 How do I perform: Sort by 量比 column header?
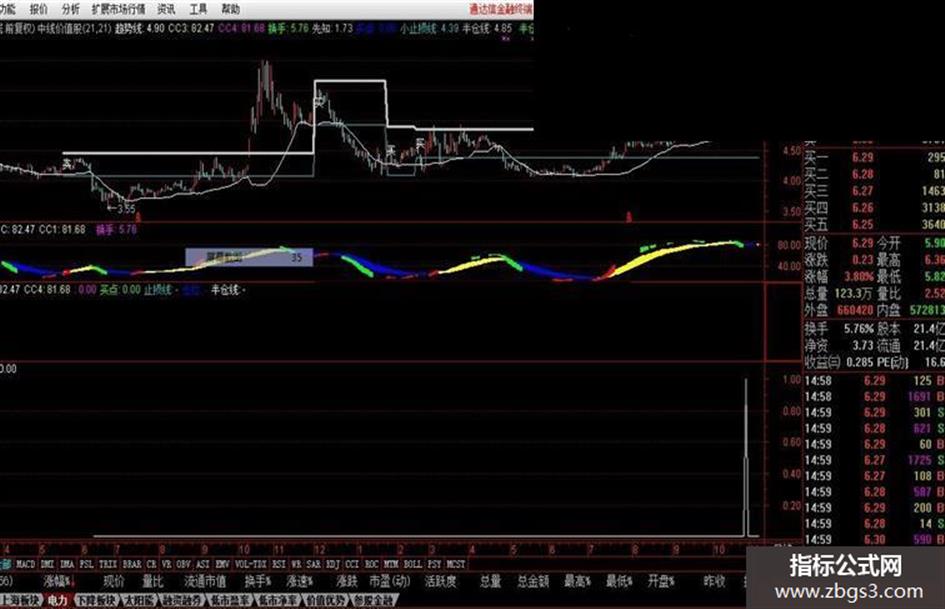tap(153, 582)
